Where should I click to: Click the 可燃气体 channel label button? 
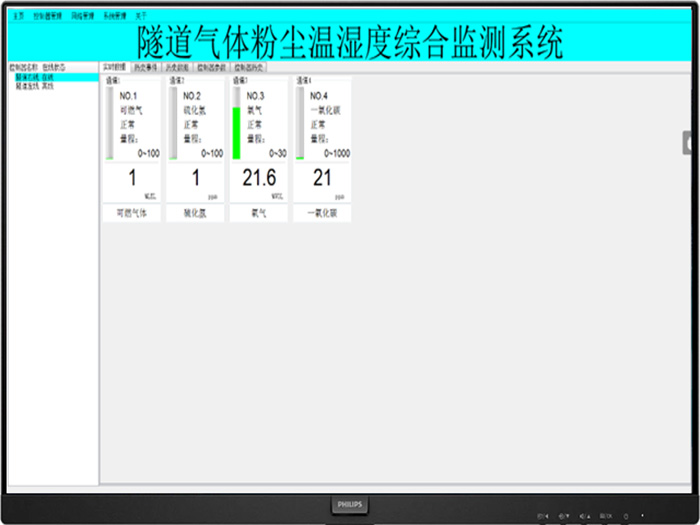pos(132,213)
